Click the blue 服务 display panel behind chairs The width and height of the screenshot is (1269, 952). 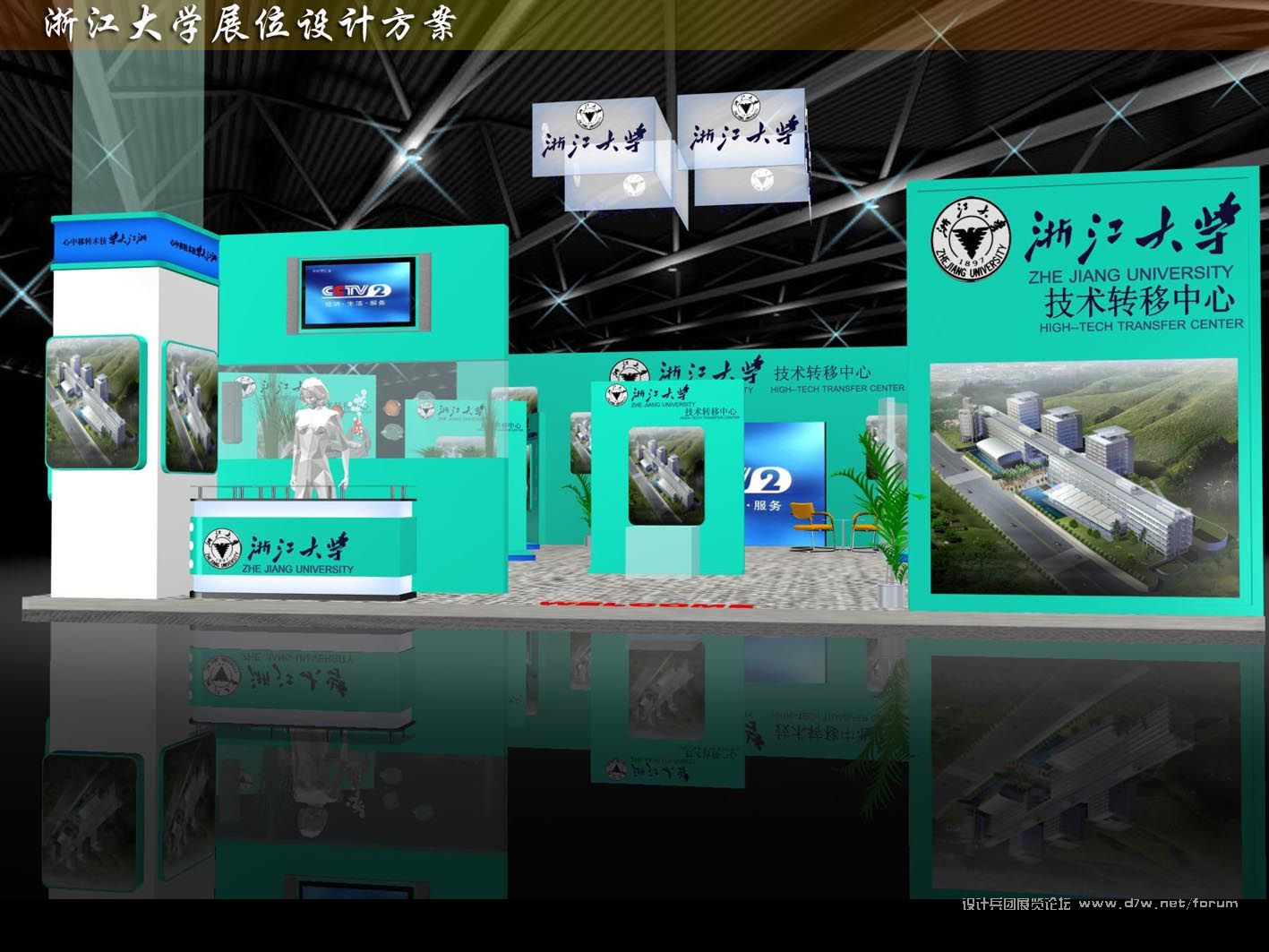[x=785, y=482]
